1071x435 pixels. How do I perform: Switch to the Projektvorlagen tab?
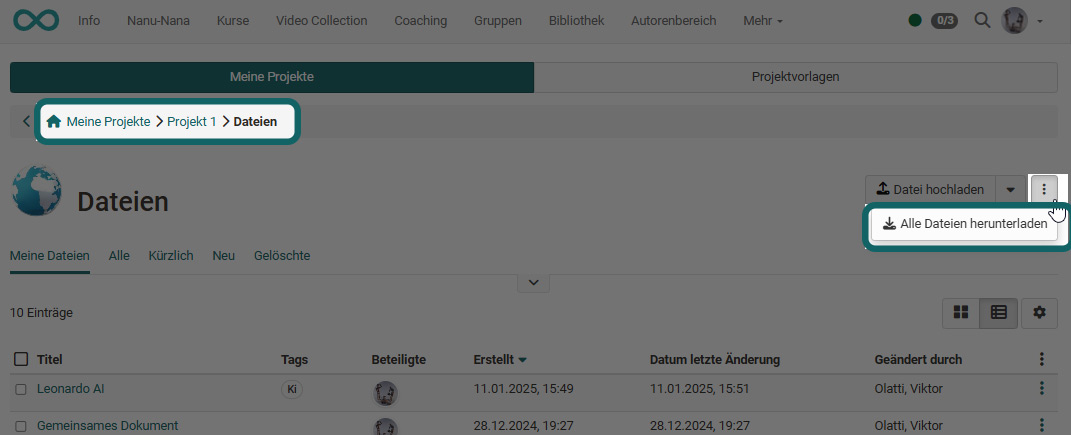tap(795, 76)
